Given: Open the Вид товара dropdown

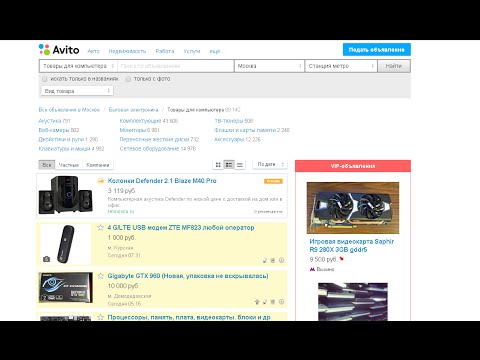Looking at the screenshot, I should click(x=77, y=91).
